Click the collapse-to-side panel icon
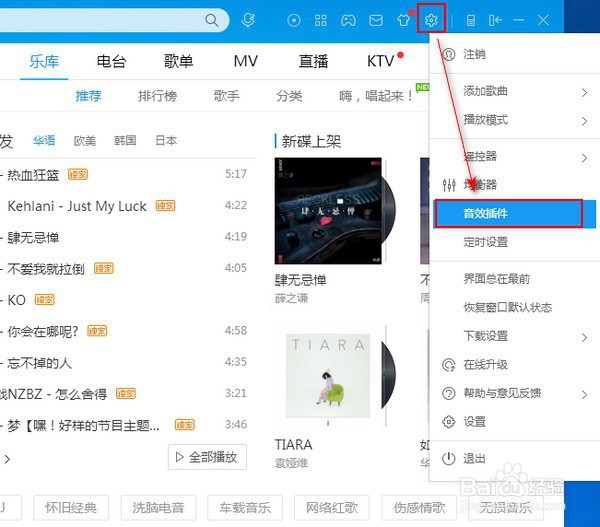Screen dimensions: 600x527 pos(495,20)
